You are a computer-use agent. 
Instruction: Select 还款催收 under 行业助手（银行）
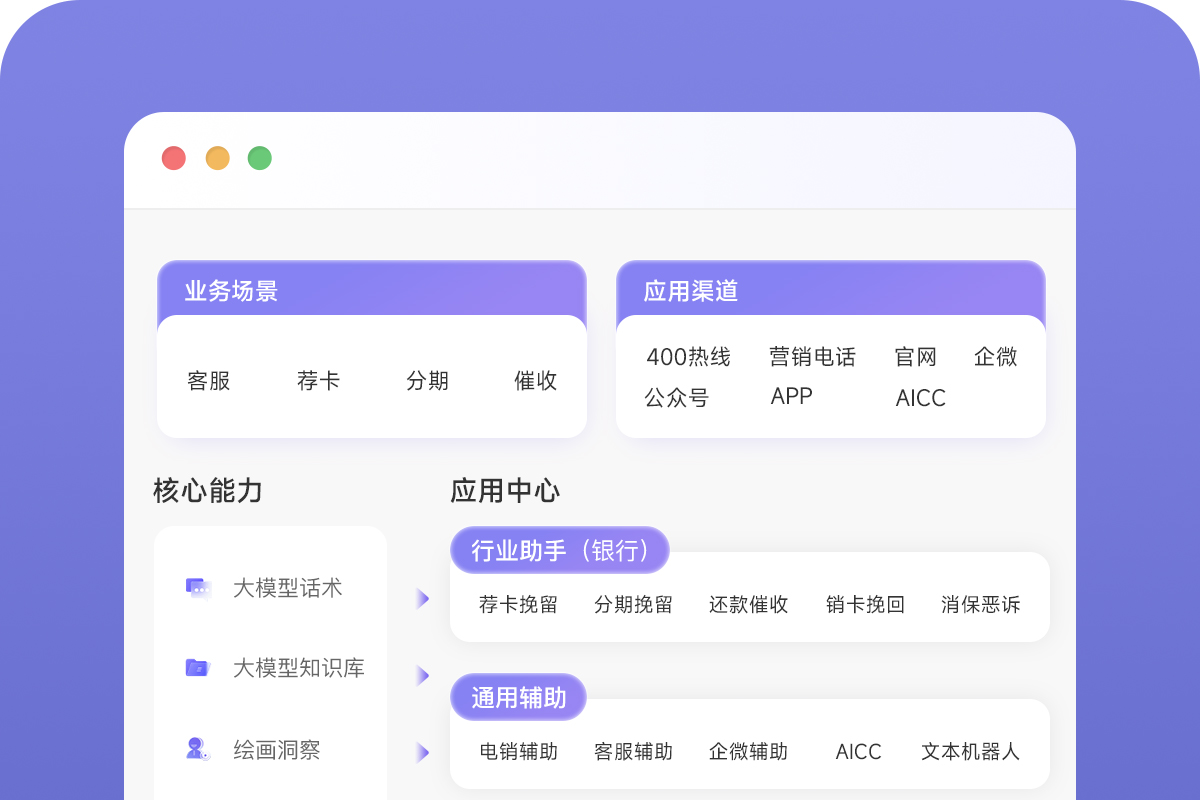pos(748,604)
